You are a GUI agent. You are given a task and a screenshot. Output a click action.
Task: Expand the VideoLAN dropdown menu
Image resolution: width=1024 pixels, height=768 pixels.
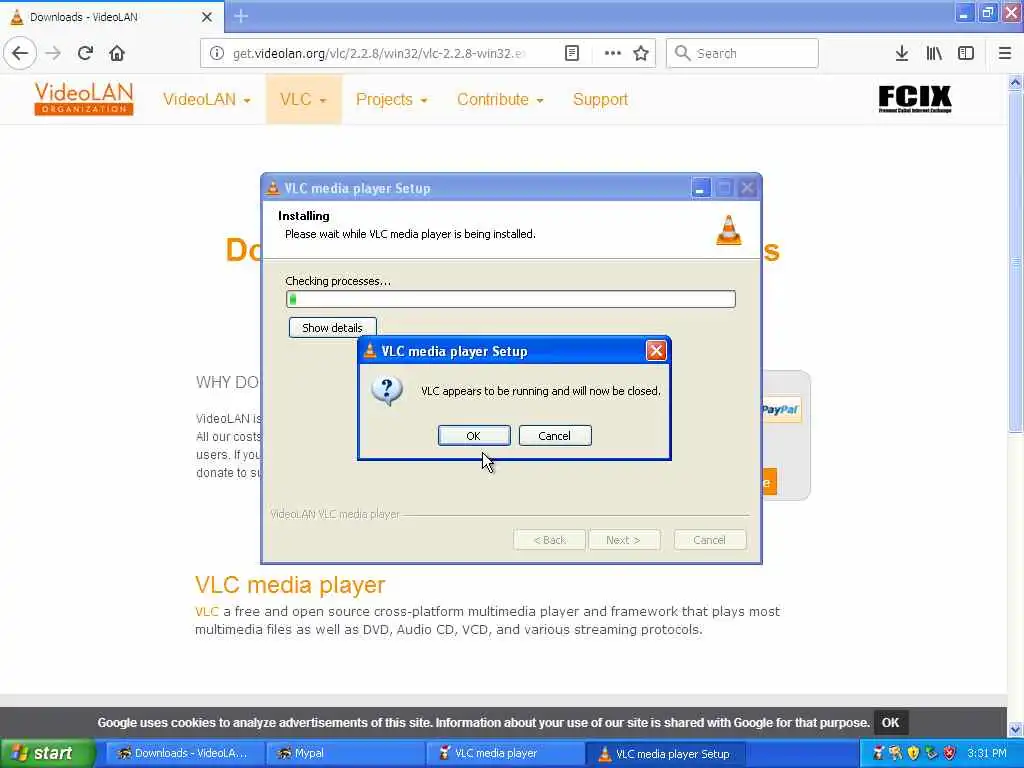coord(206,100)
